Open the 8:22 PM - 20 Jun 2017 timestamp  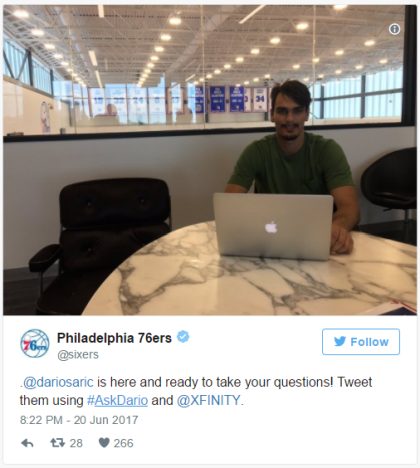pyautogui.click(x=79, y=420)
